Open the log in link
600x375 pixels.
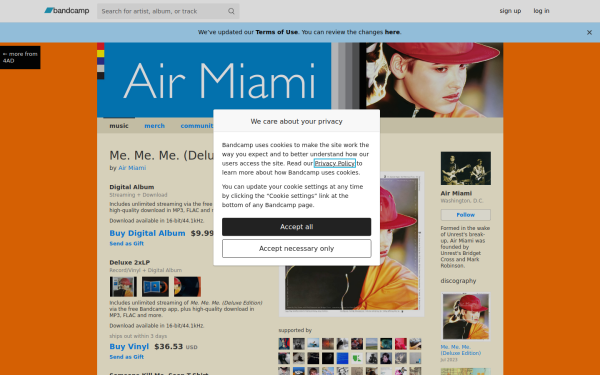(x=541, y=11)
